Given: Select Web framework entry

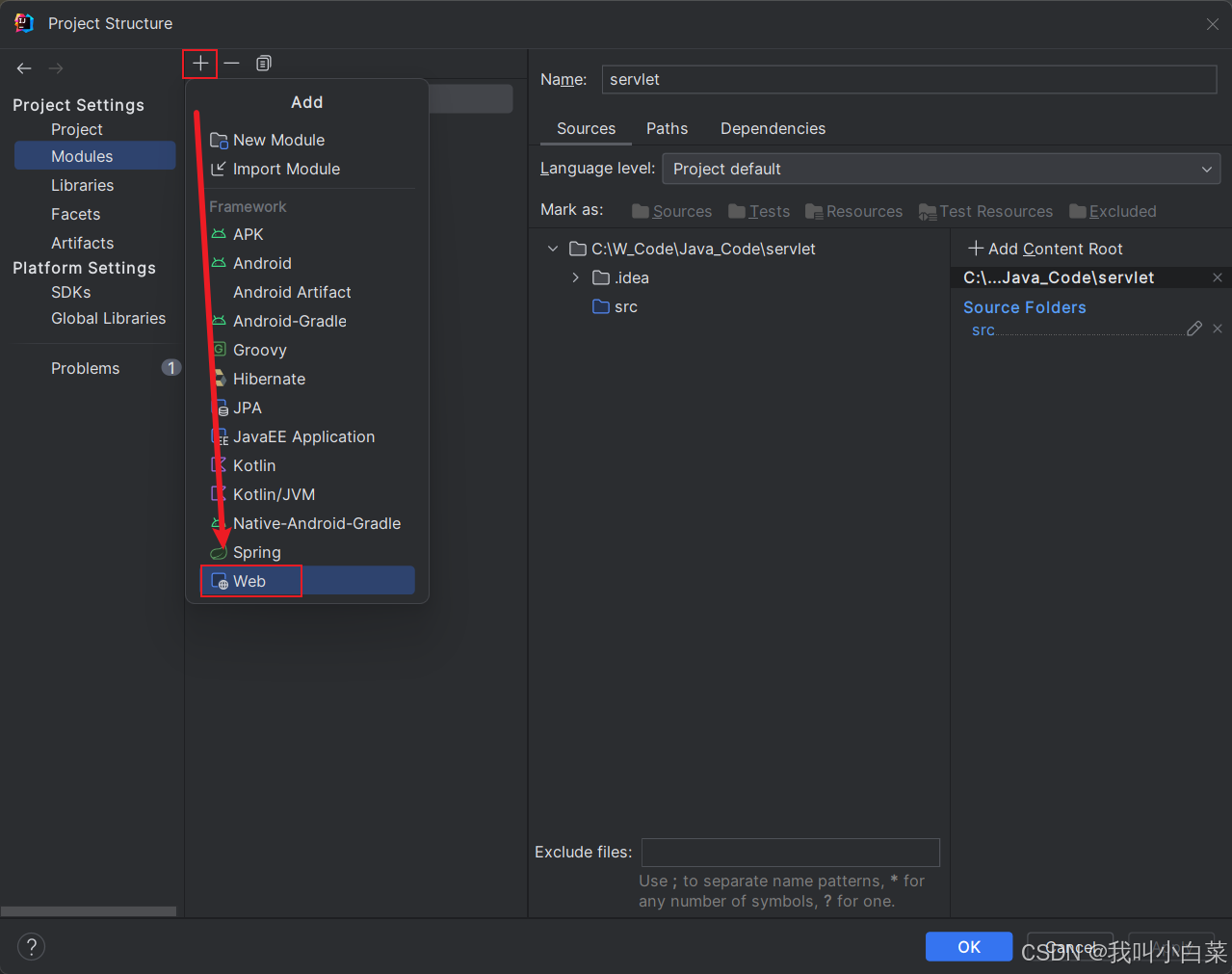Looking at the screenshot, I should pos(307,581).
